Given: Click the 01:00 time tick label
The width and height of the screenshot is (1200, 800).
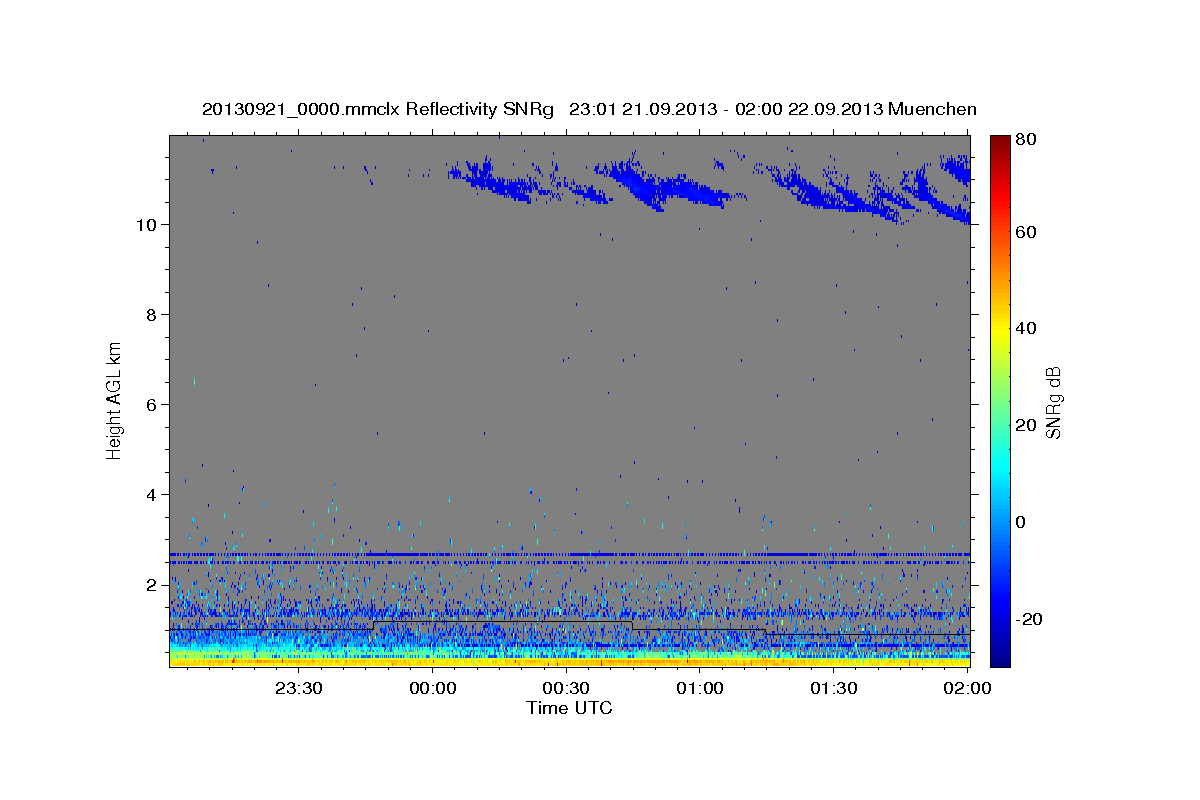Looking at the screenshot, I should (x=700, y=688).
